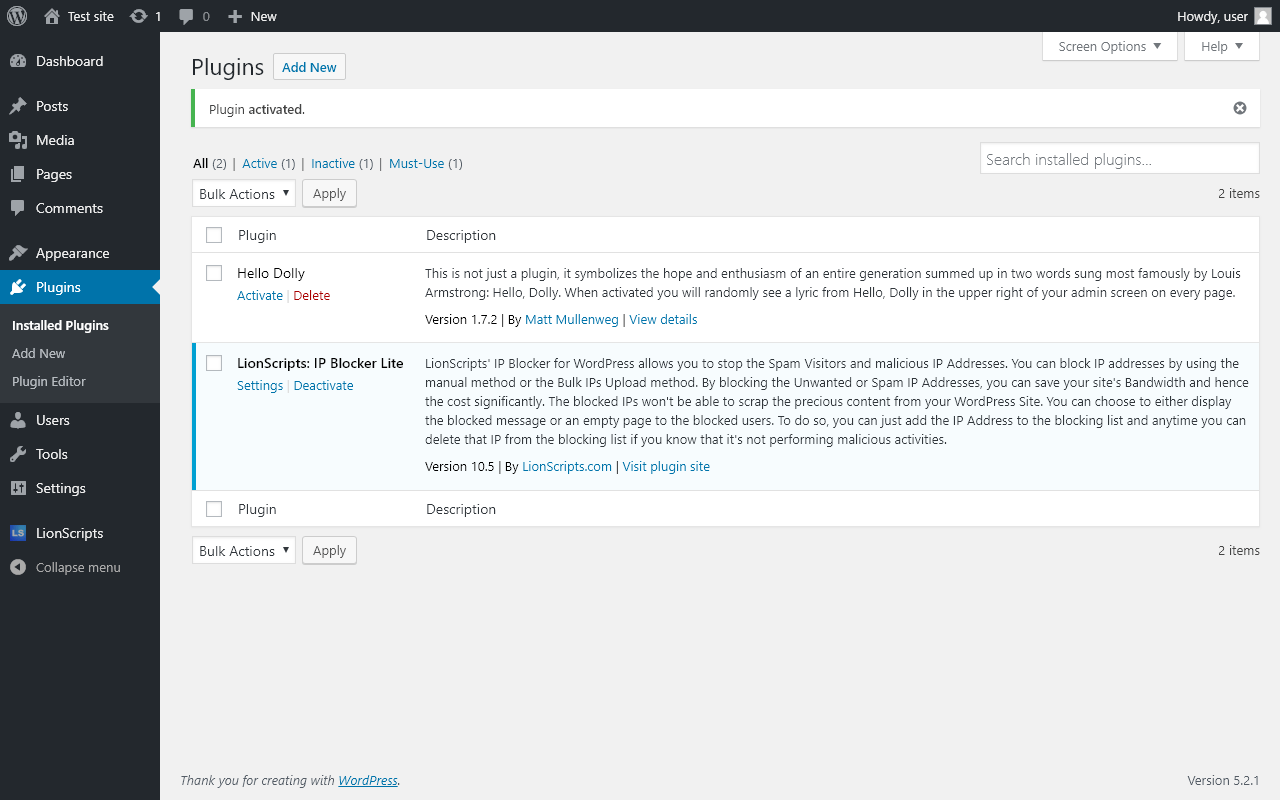Open Dashboard via its gauge icon
The image size is (1280, 800).
pyautogui.click(x=18, y=61)
